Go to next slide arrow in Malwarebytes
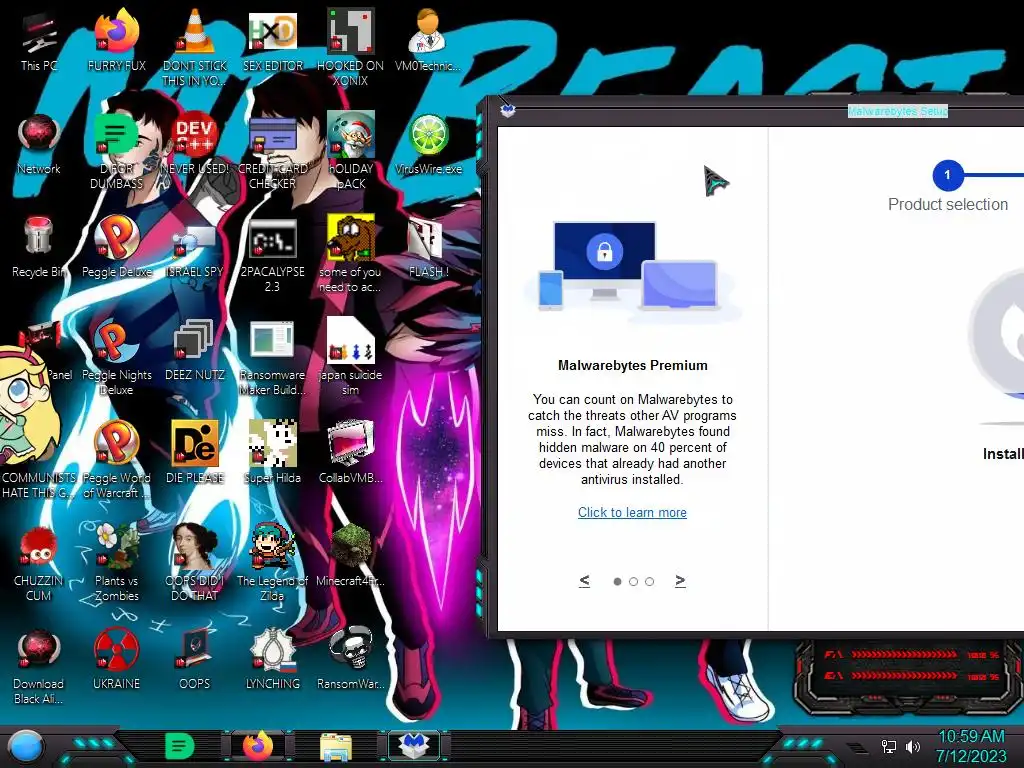1024x768 pixels. click(x=680, y=581)
